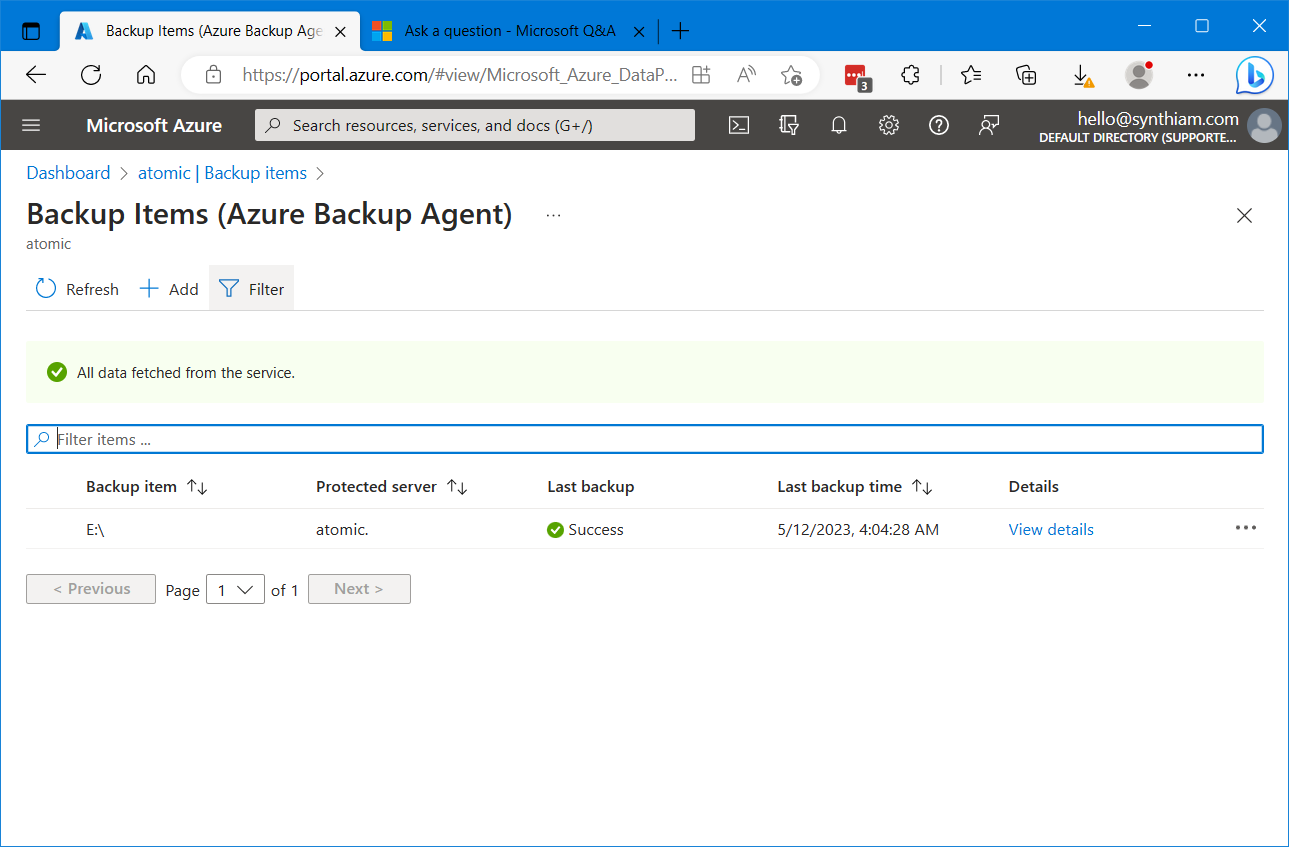Image resolution: width=1289 pixels, height=847 pixels.
Task: Sort by Backup item column
Action: [147, 487]
